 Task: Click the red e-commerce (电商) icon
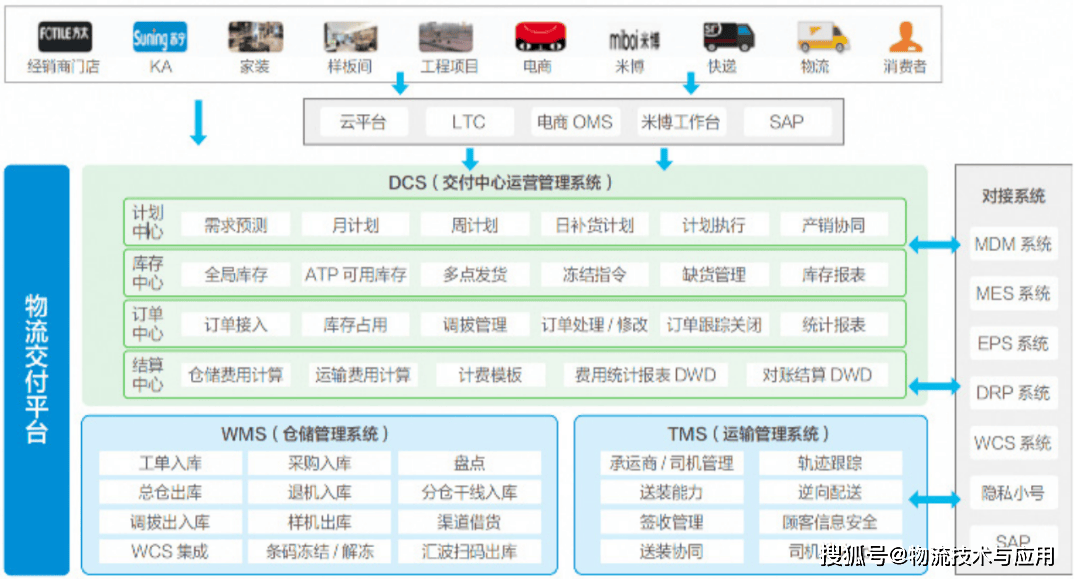tap(539, 38)
